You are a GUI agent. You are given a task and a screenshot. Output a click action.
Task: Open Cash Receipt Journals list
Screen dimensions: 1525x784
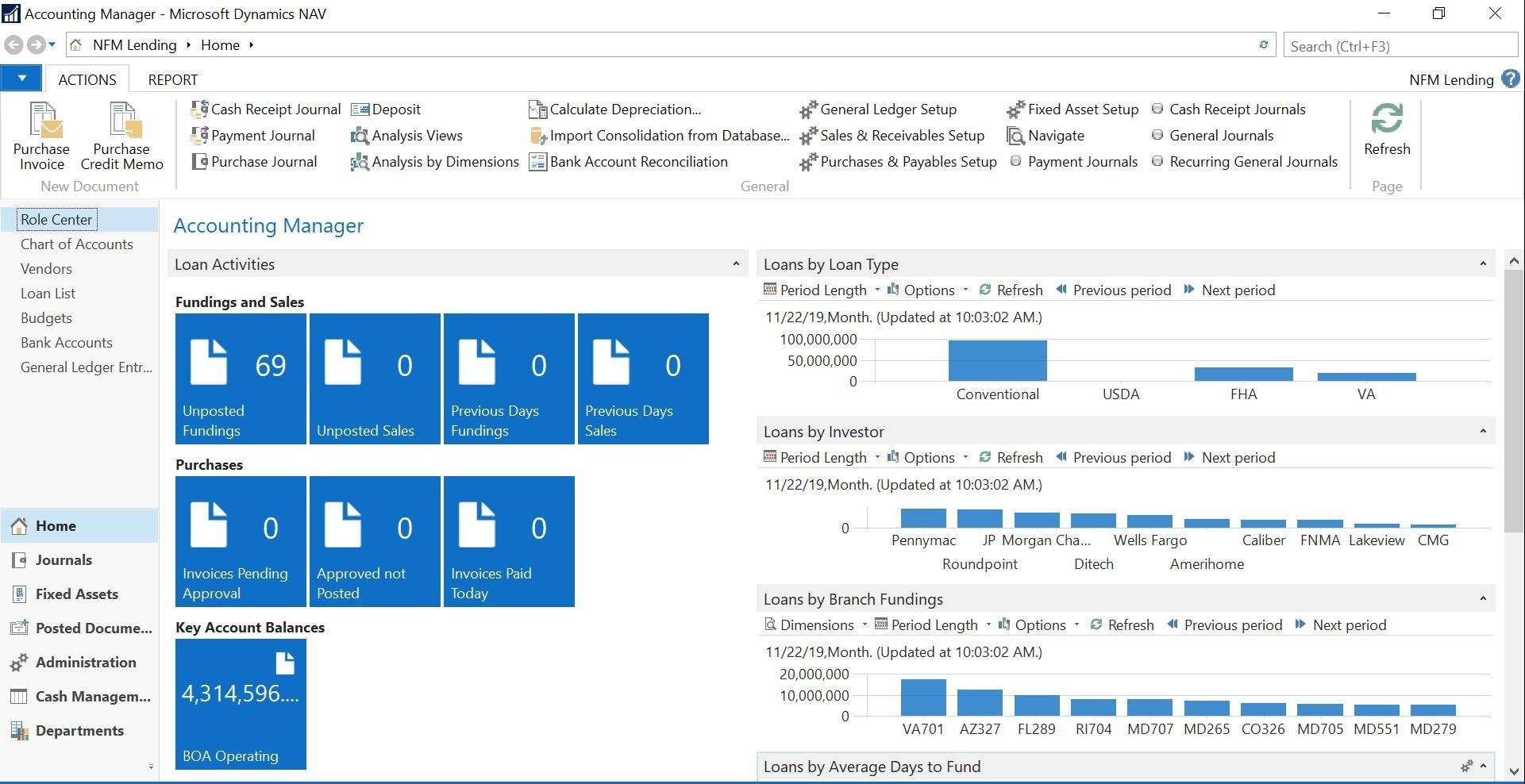click(x=1229, y=110)
